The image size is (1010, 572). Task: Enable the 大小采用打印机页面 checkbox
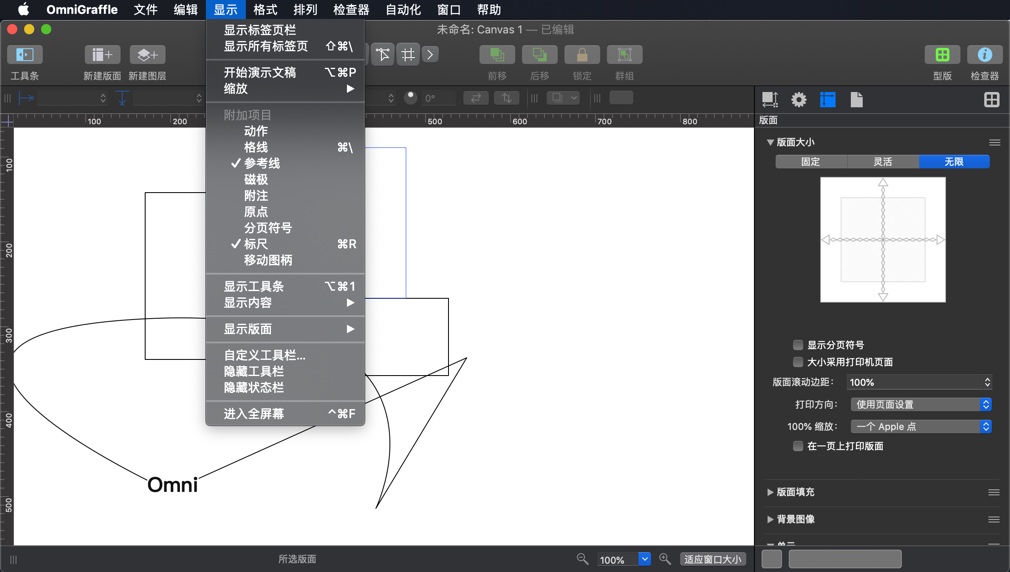pyautogui.click(x=798, y=361)
